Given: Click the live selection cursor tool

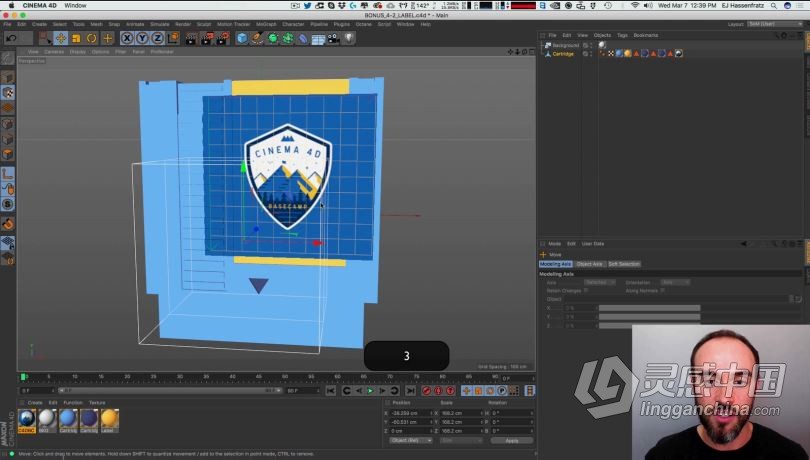Looking at the screenshot, I should [45, 38].
